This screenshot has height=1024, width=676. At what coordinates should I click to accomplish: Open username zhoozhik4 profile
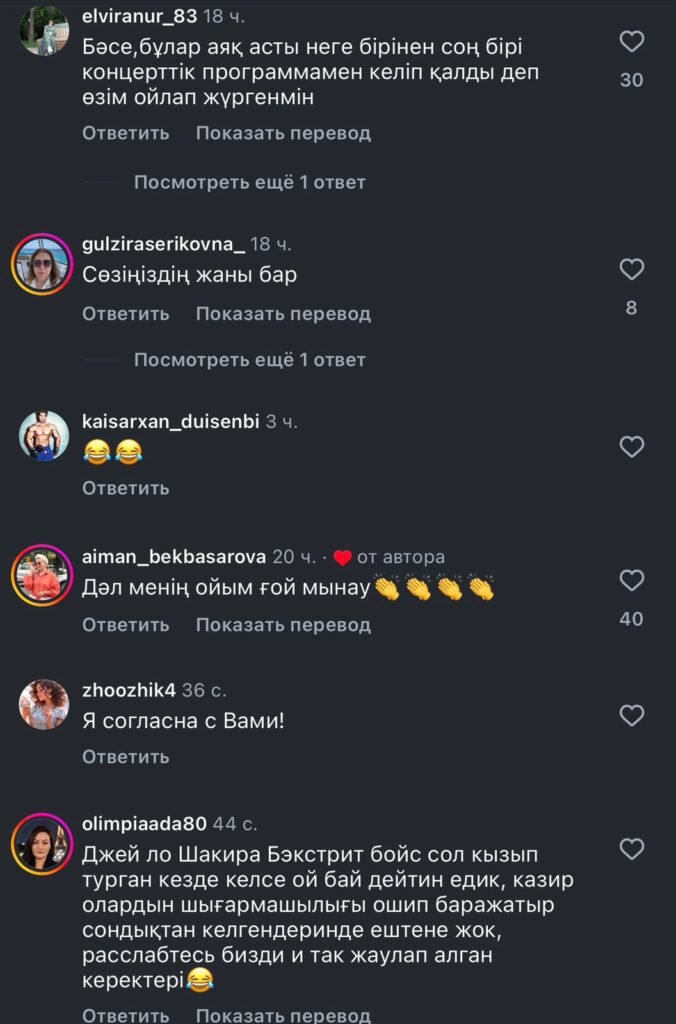[x=129, y=690]
